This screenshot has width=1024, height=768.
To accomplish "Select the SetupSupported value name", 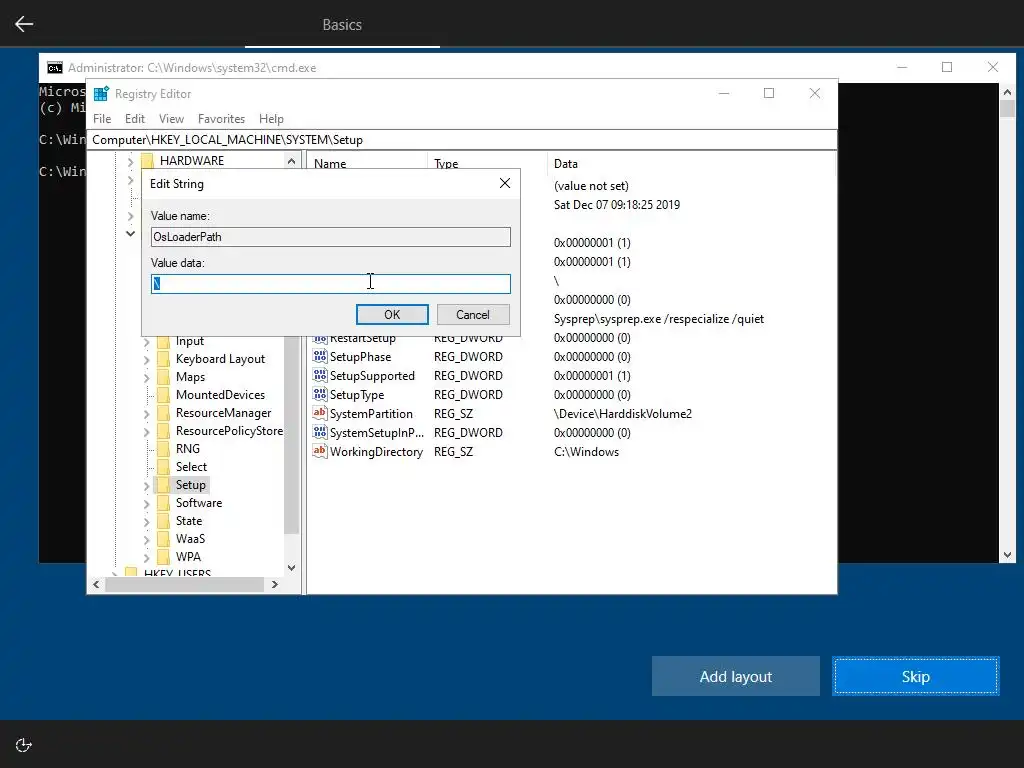I will (x=372, y=376).
